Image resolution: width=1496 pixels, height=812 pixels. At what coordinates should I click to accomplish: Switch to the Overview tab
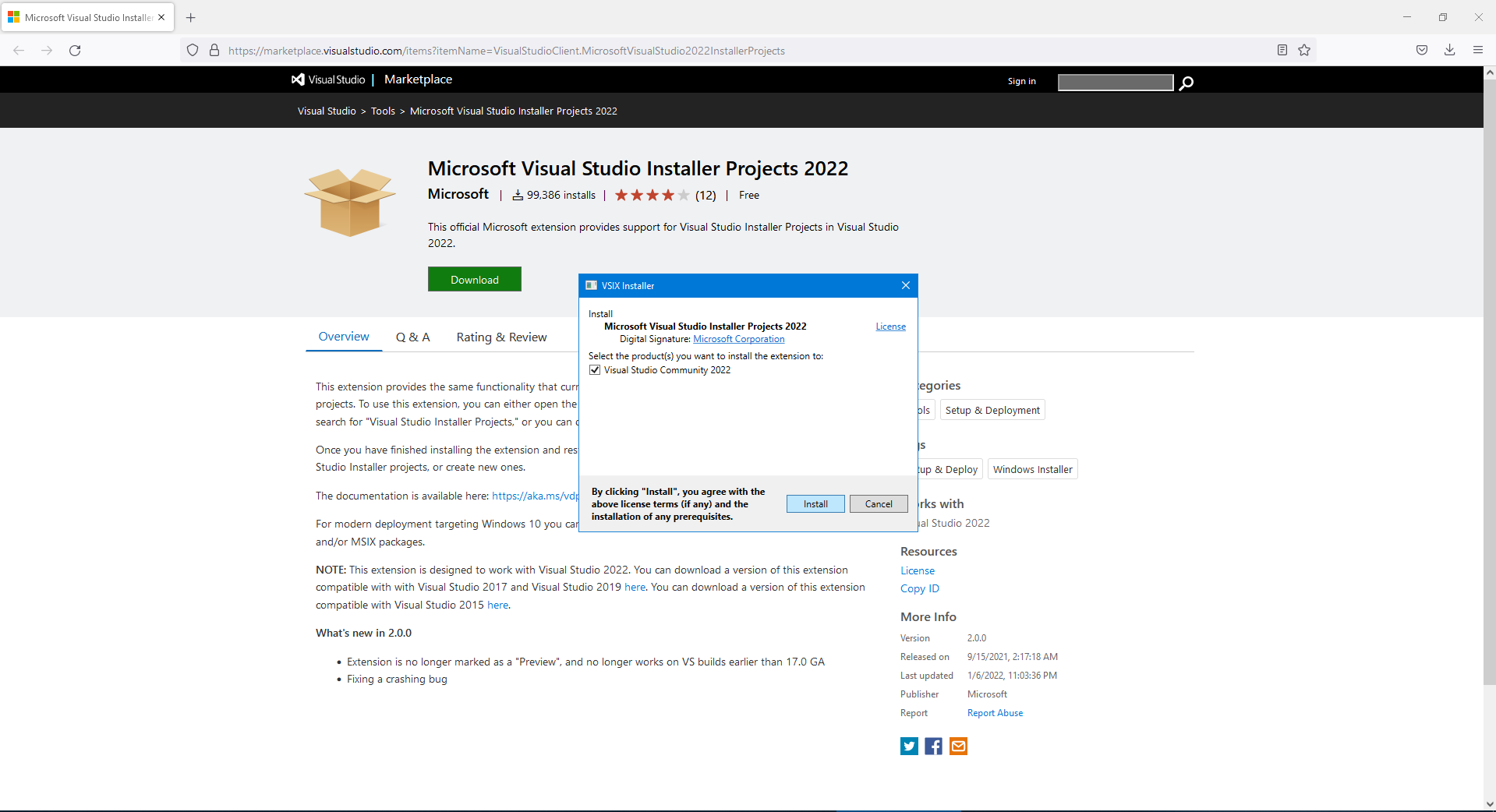coord(344,337)
